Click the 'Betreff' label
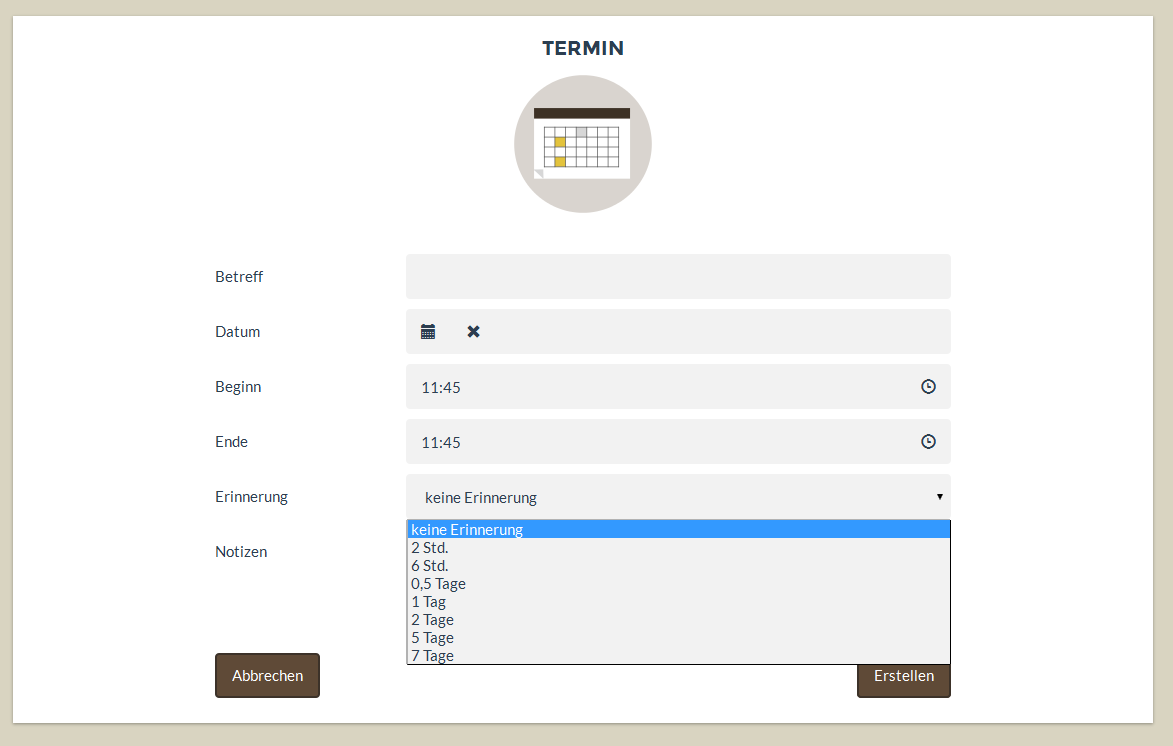This screenshot has width=1173, height=746. pos(239,277)
